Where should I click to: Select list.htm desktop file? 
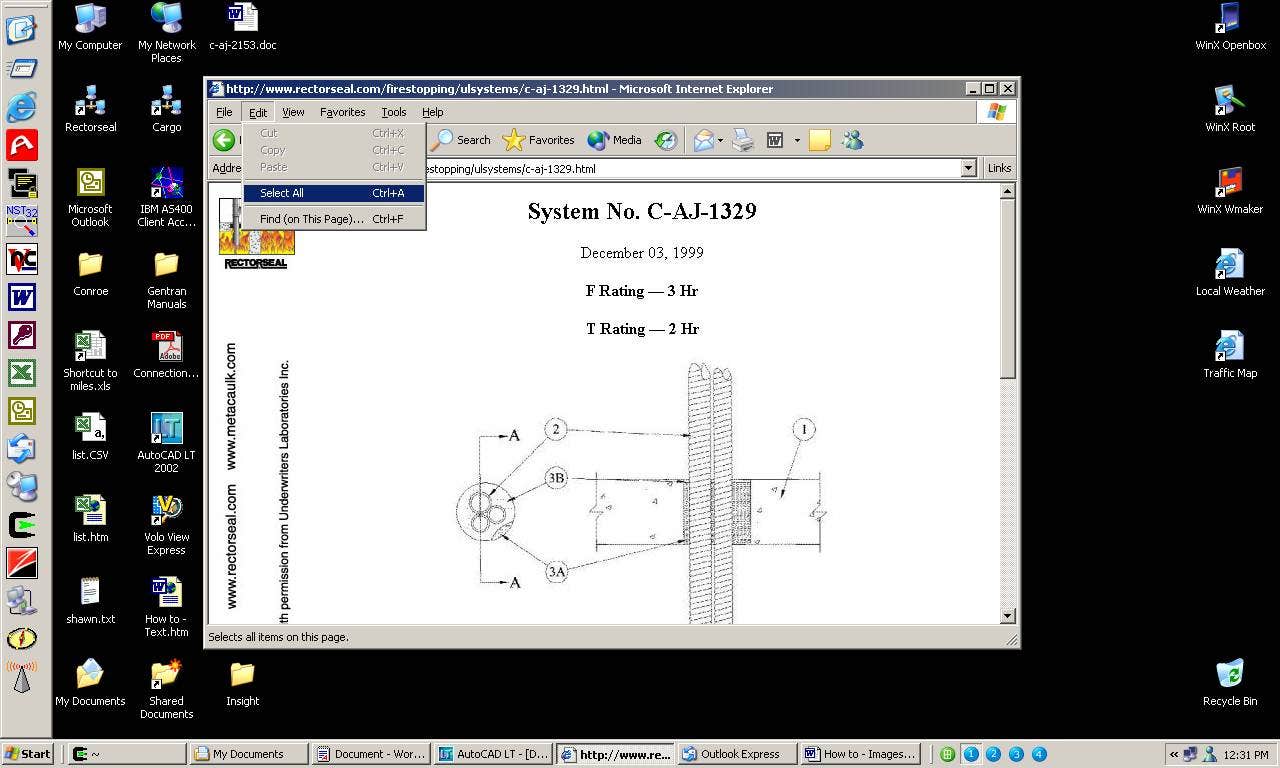click(90, 519)
